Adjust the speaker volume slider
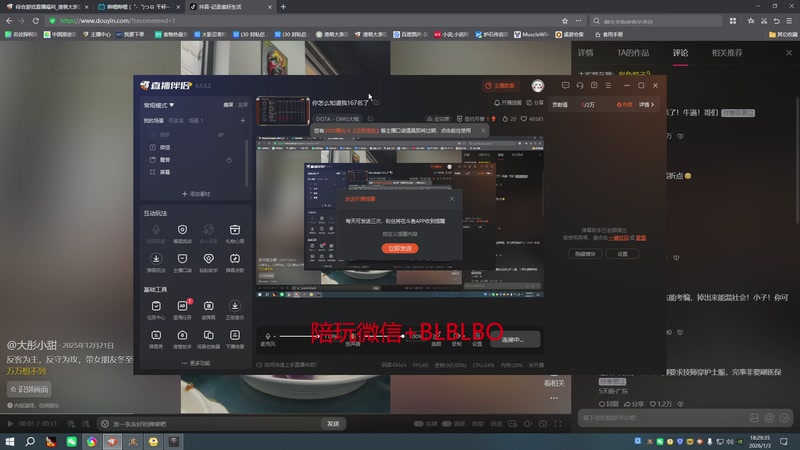Screen dimensions: 800x450 pyautogui.click(x=383, y=336)
